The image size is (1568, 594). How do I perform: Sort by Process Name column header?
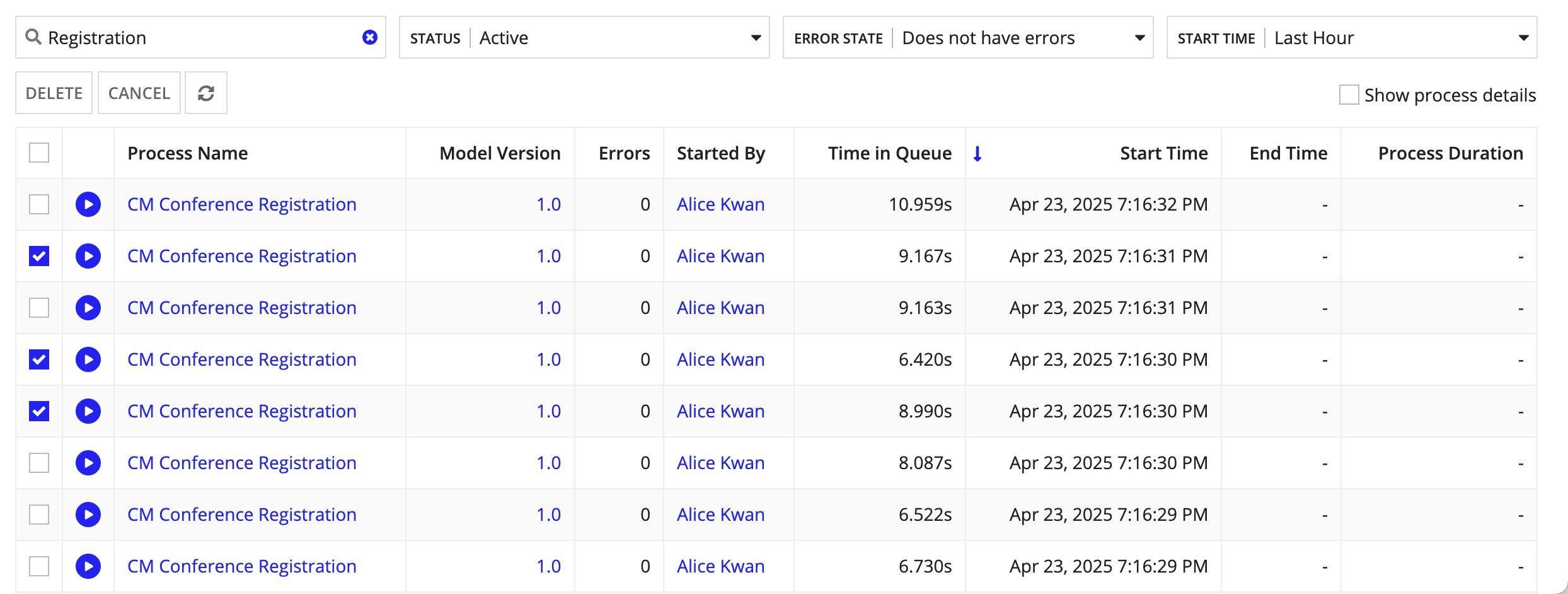click(187, 153)
